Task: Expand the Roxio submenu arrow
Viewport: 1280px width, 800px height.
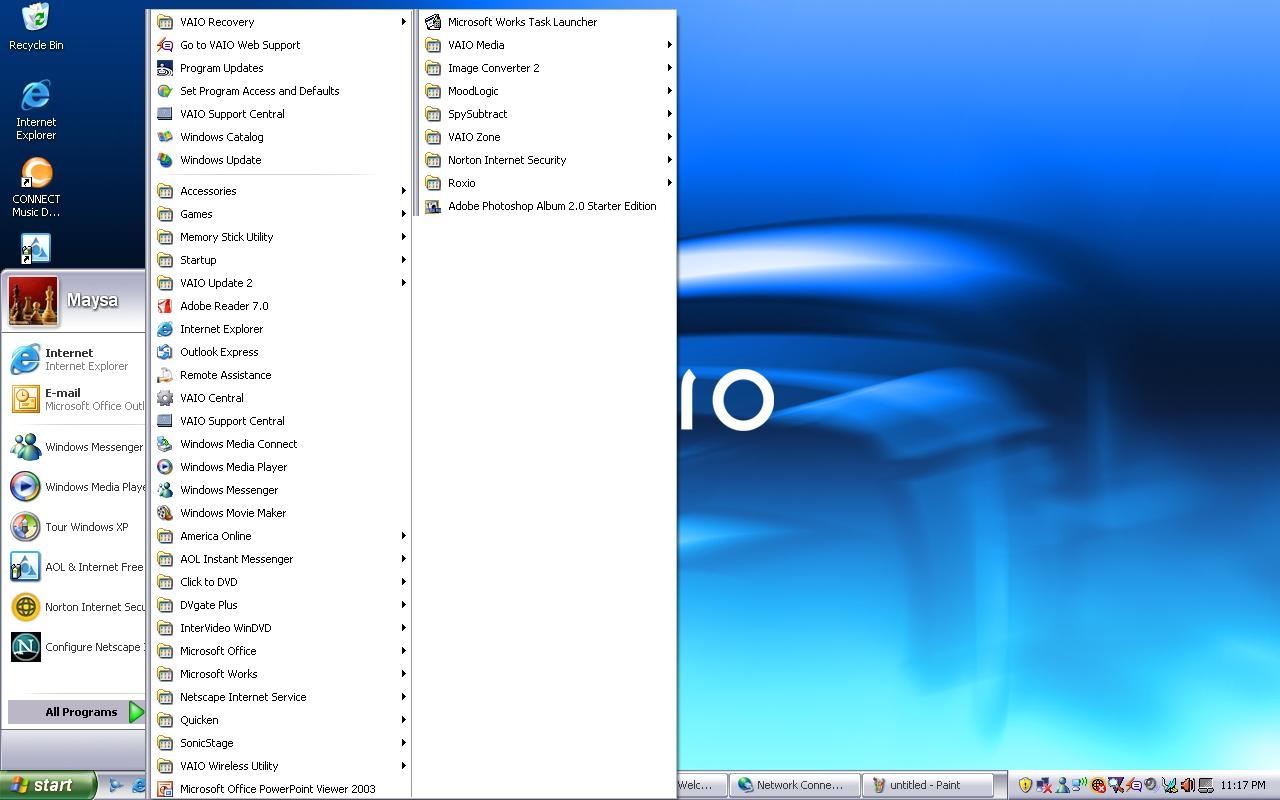Action: click(669, 183)
